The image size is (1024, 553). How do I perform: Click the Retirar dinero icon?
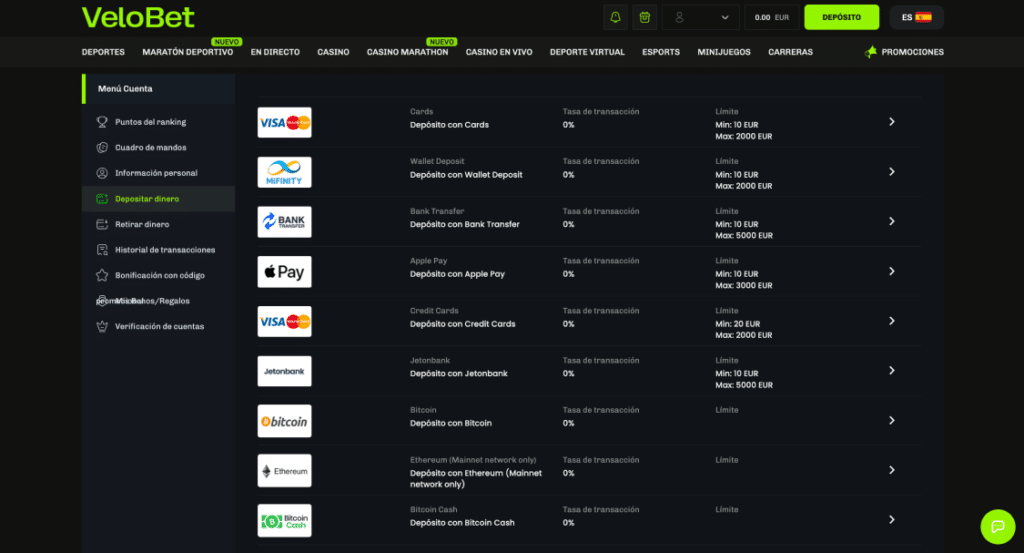[102, 224]
